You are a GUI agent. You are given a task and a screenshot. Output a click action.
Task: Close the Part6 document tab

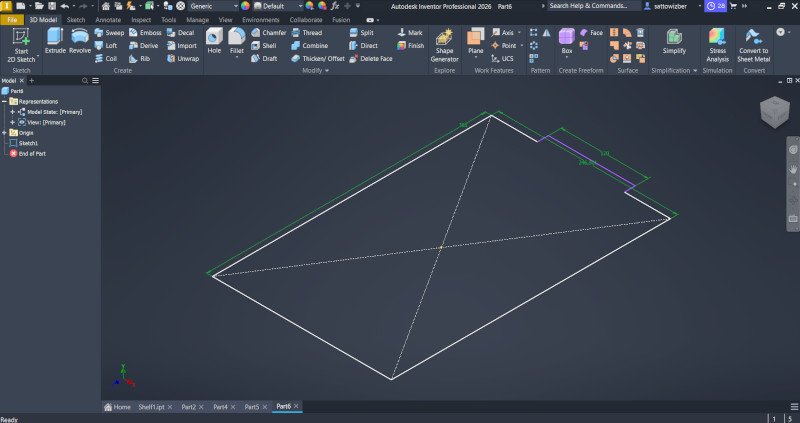(296, 406)
